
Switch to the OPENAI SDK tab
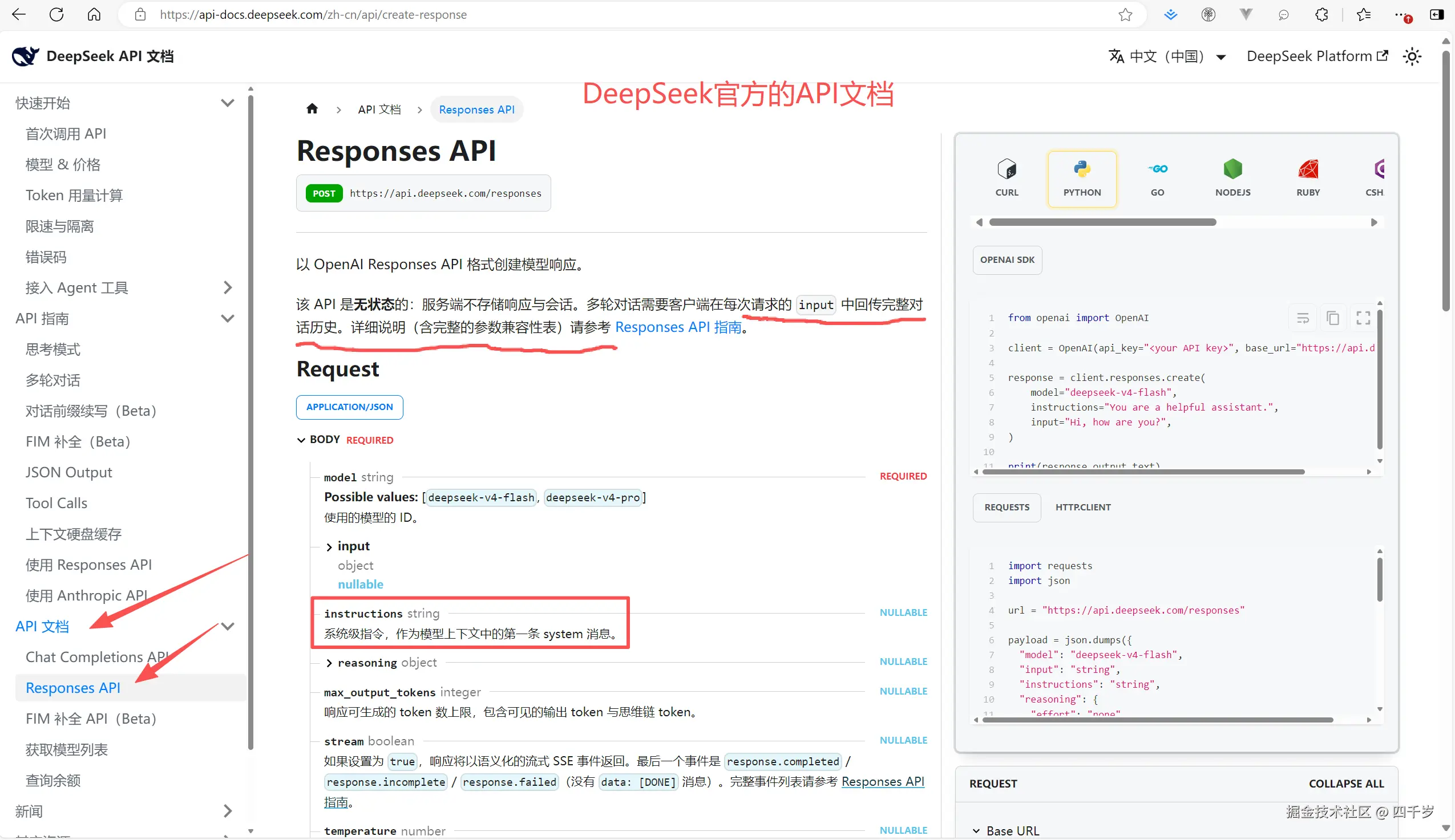click(1007, 259)
